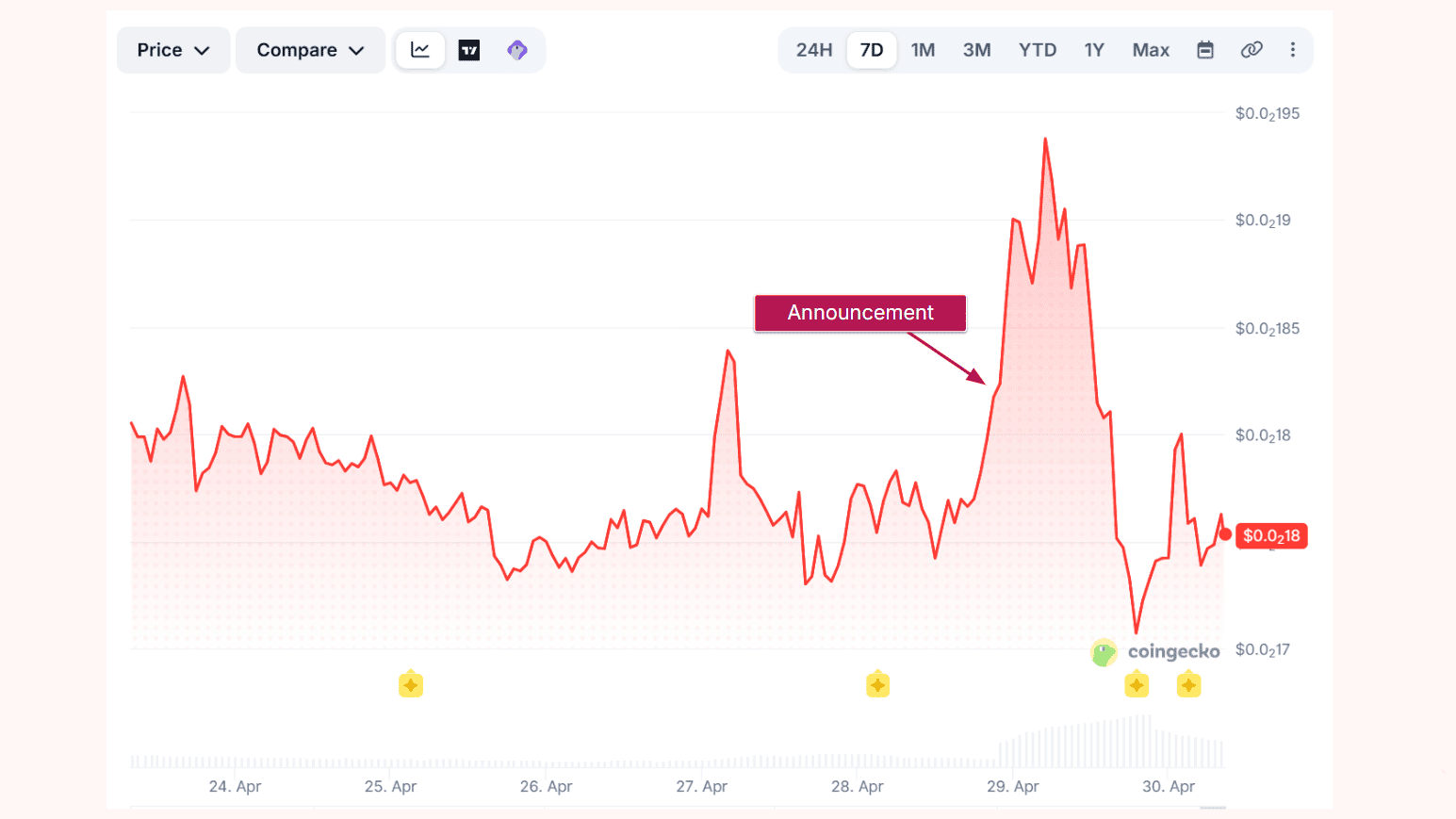The image size is (1456, 819).
Task: Expand the Compare dropdown
Action: tap(310, 50)
